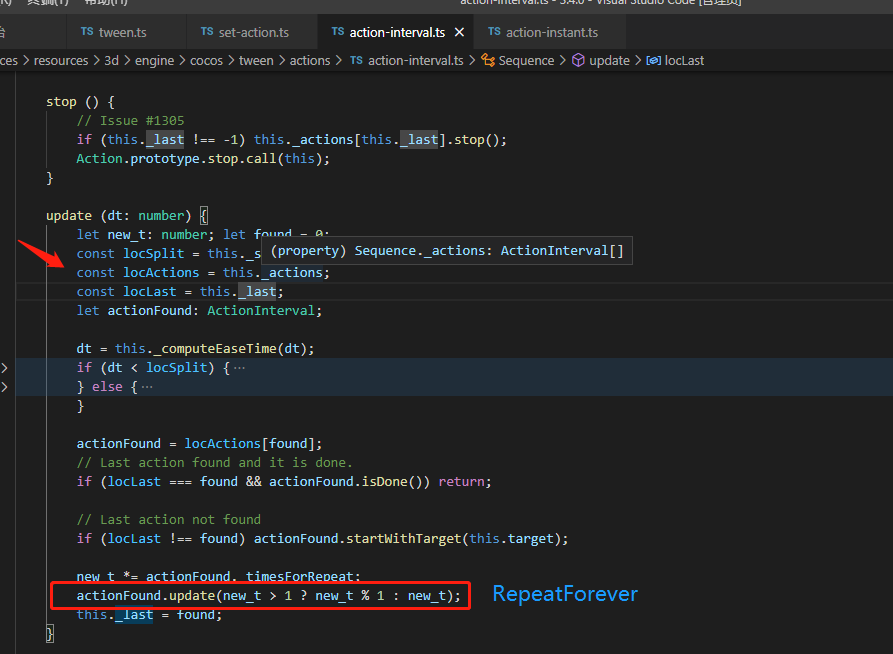This screenshot has height=654, width=893.
Task: Open the engine breadcrumb folder
Action: (x=154, y=60)
